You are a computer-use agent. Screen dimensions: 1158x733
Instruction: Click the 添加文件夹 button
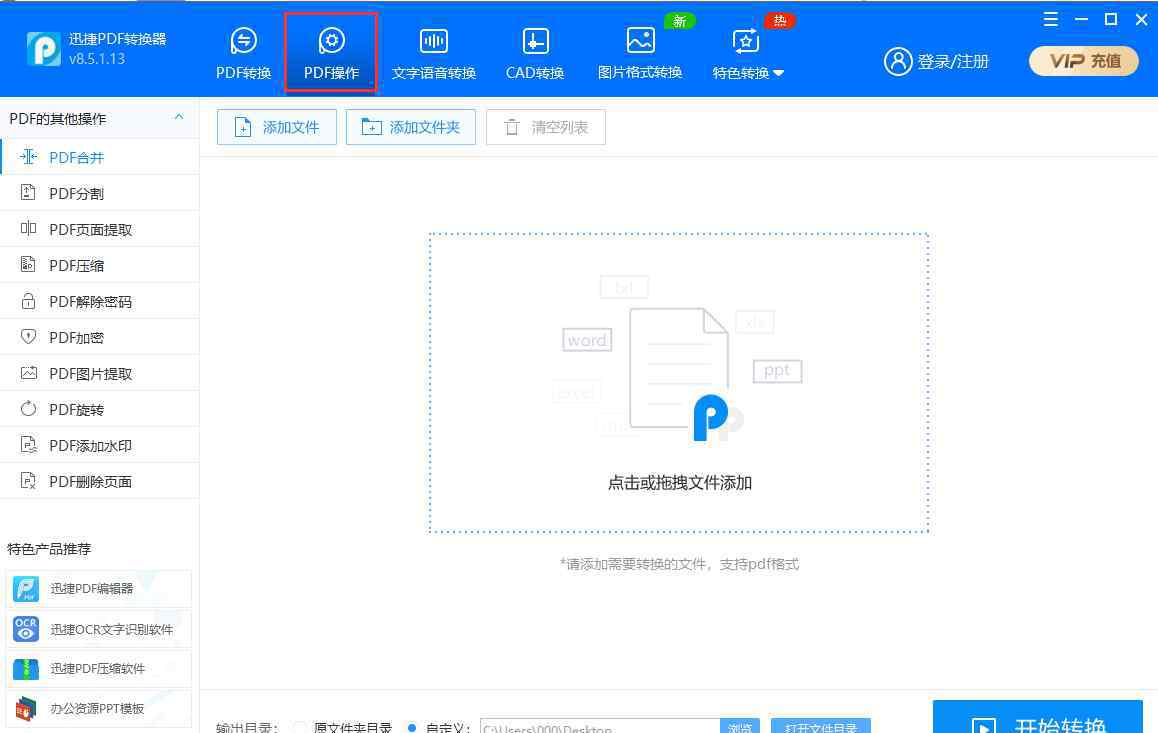point(411,127)
